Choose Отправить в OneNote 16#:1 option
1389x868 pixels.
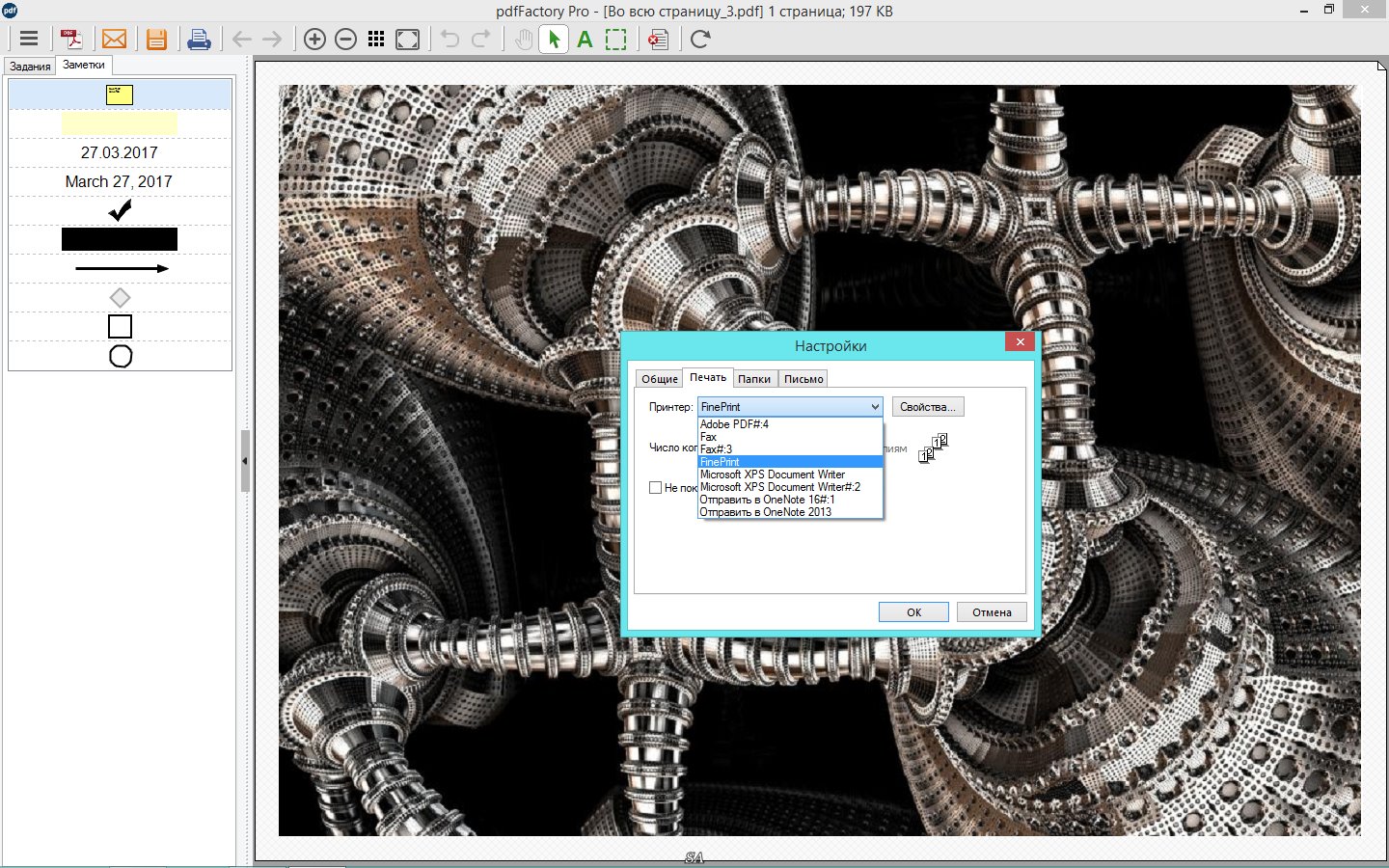coord(790,500)
